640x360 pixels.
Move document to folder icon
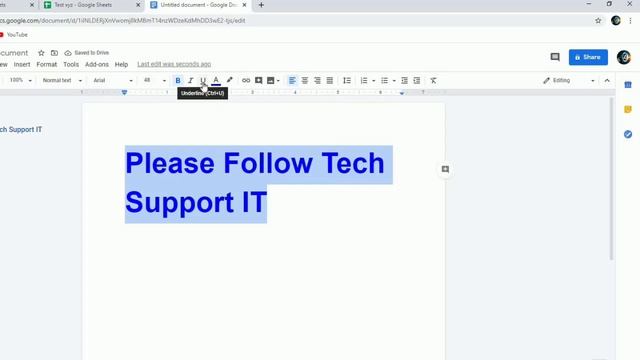tap(54, 53)
